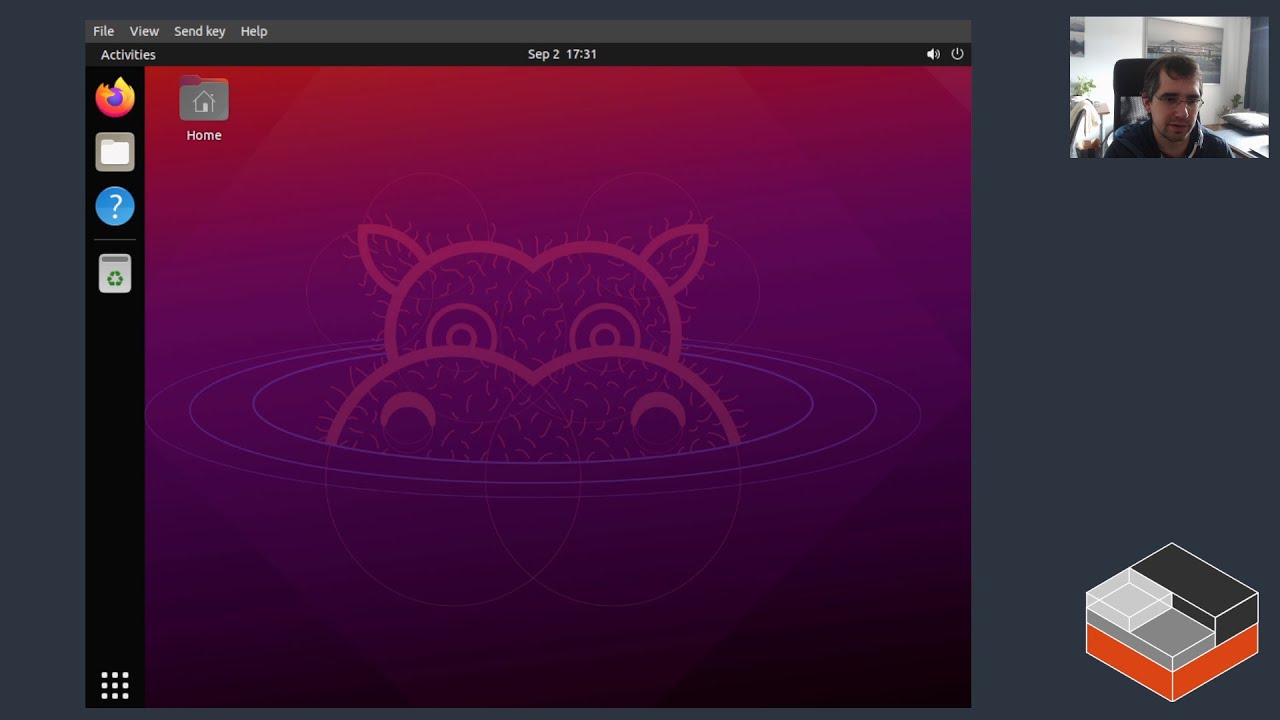Open the Help app icon
The image size is (1280, 720).
point(115,206)
